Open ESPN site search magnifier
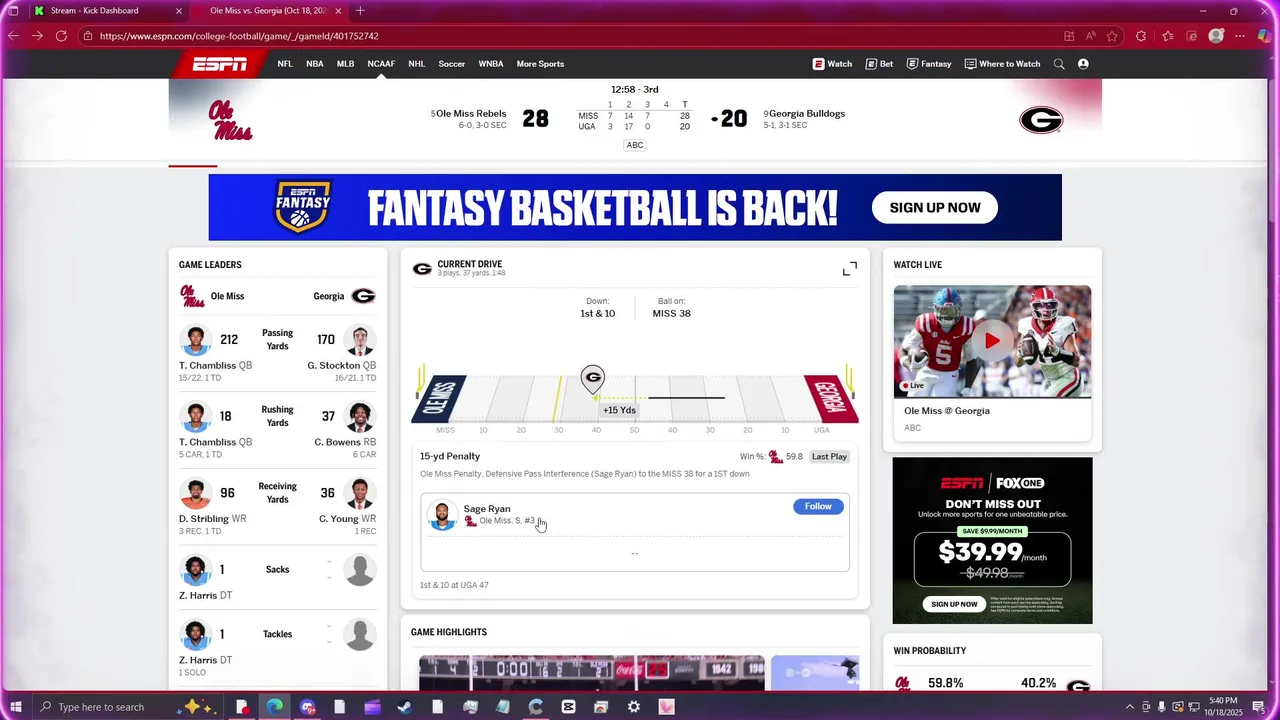The width and height of the screenshot is (1280, 720). point(1059,64)
